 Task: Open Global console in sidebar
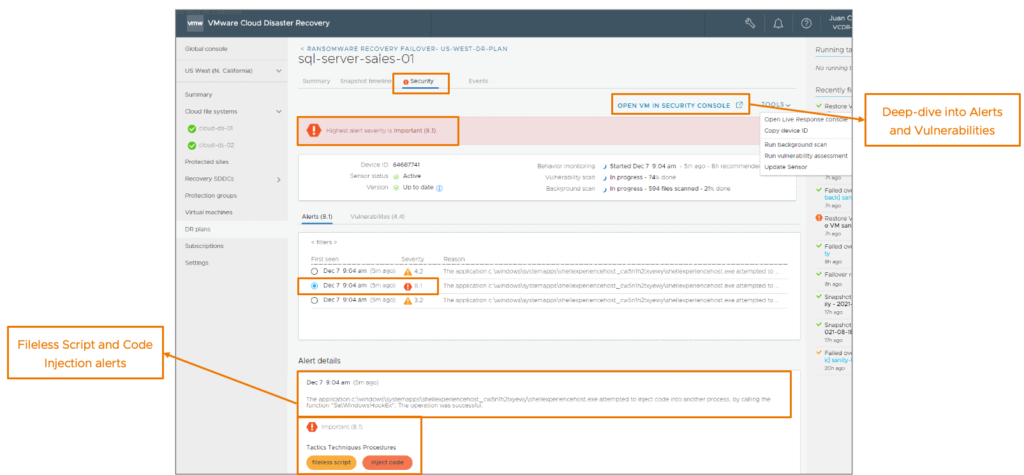tap(206, 48)
